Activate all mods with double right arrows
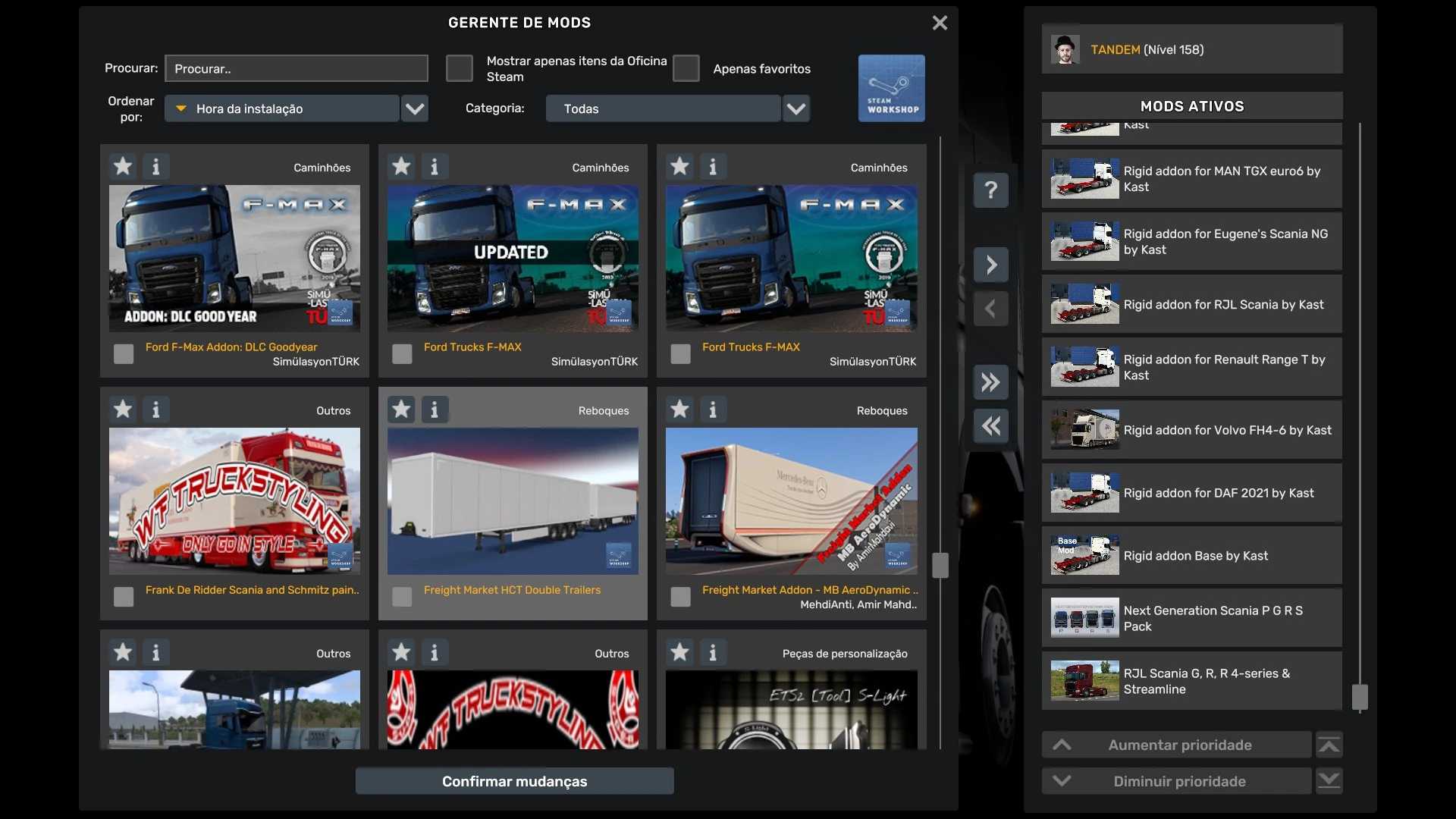The width and height of the screenshot is (1456, 819). 990,381
